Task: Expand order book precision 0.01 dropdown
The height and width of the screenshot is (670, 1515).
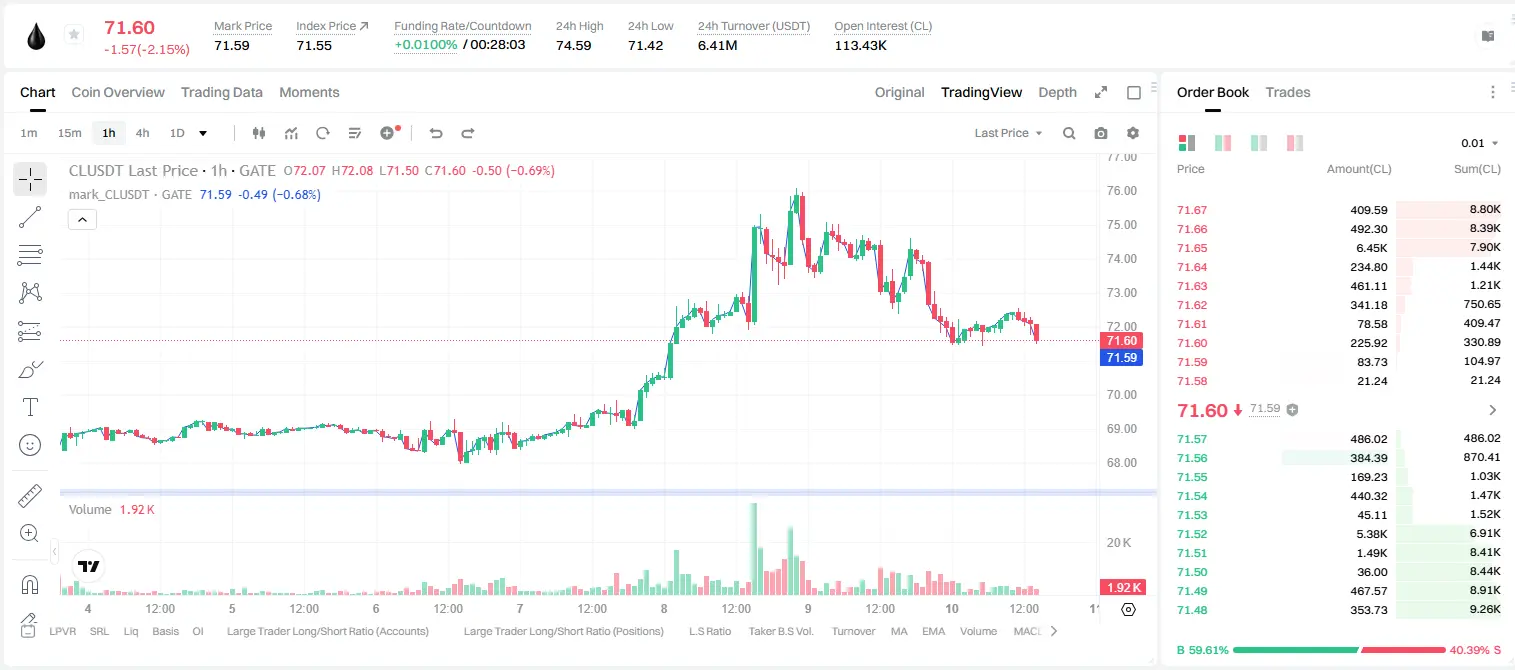Action: pos(1480,143)
